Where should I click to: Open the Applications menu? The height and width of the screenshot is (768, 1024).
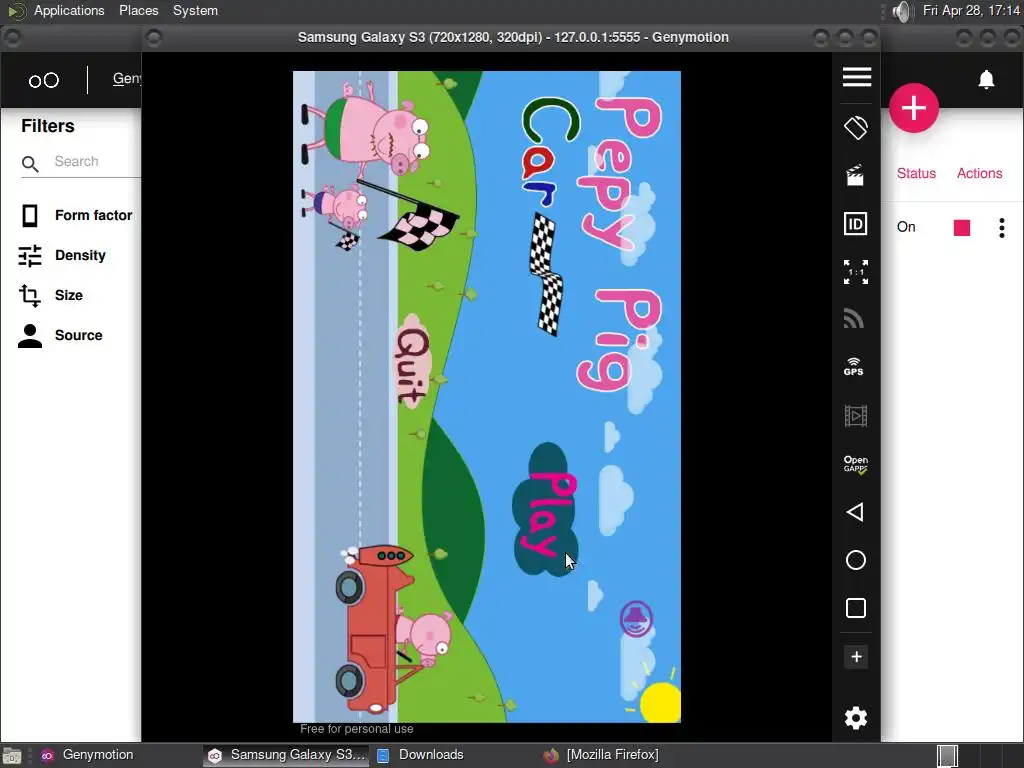(69, 10)
